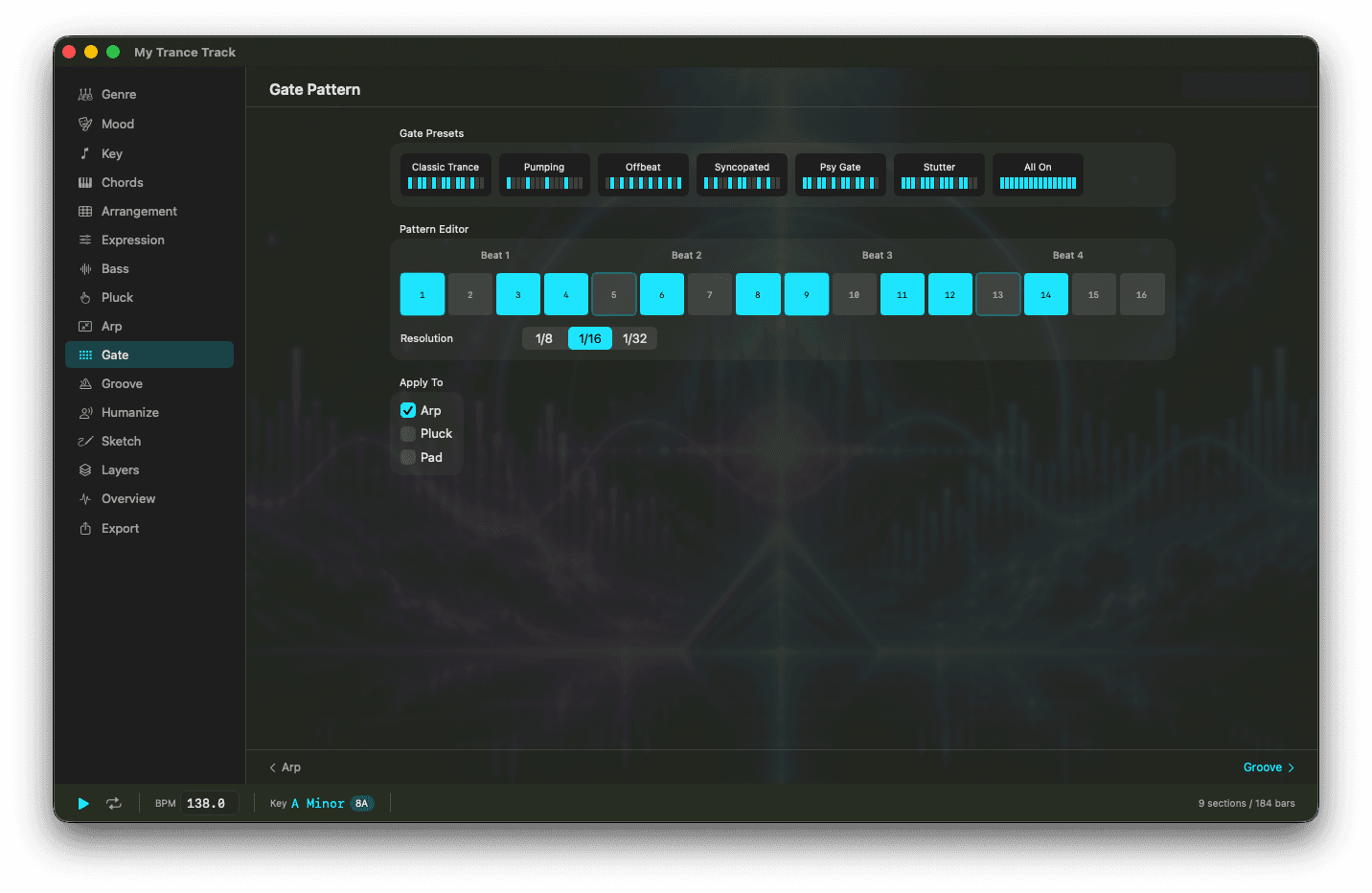The width and height of the screenshot is (1372, 893).
Task: Toggle gate step 8 off
Action: [758, 294]
